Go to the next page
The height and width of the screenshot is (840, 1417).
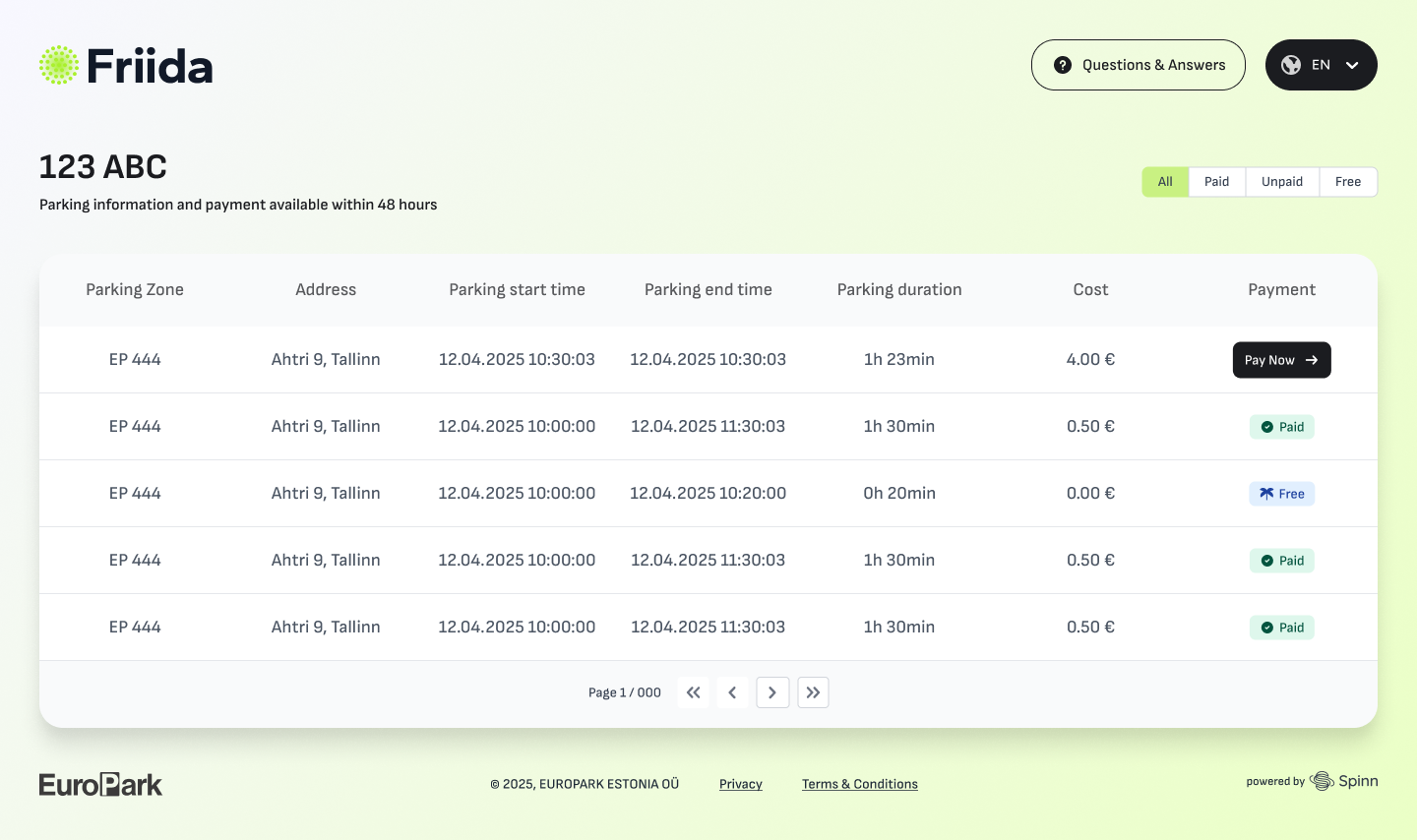[x=772, y=692]
